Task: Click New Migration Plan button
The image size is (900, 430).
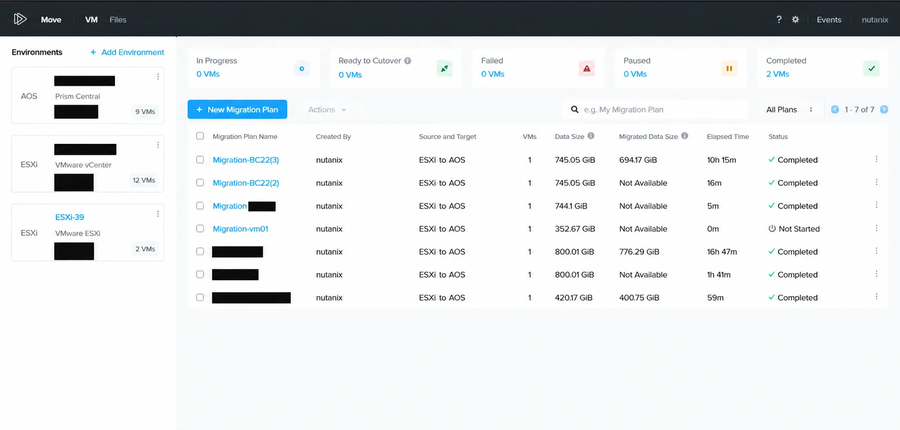Action: 237,109
